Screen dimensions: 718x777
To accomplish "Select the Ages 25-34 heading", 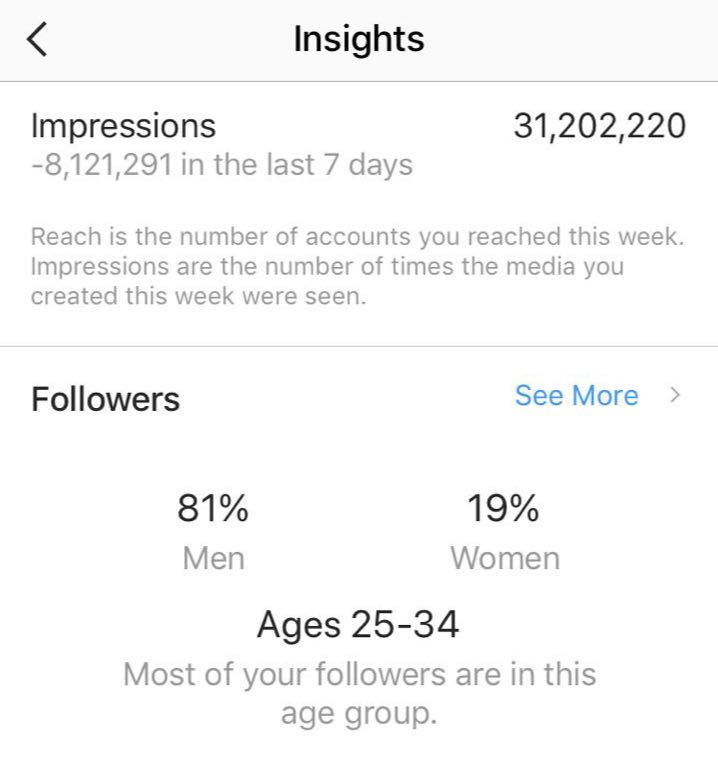I will (358, 625).
